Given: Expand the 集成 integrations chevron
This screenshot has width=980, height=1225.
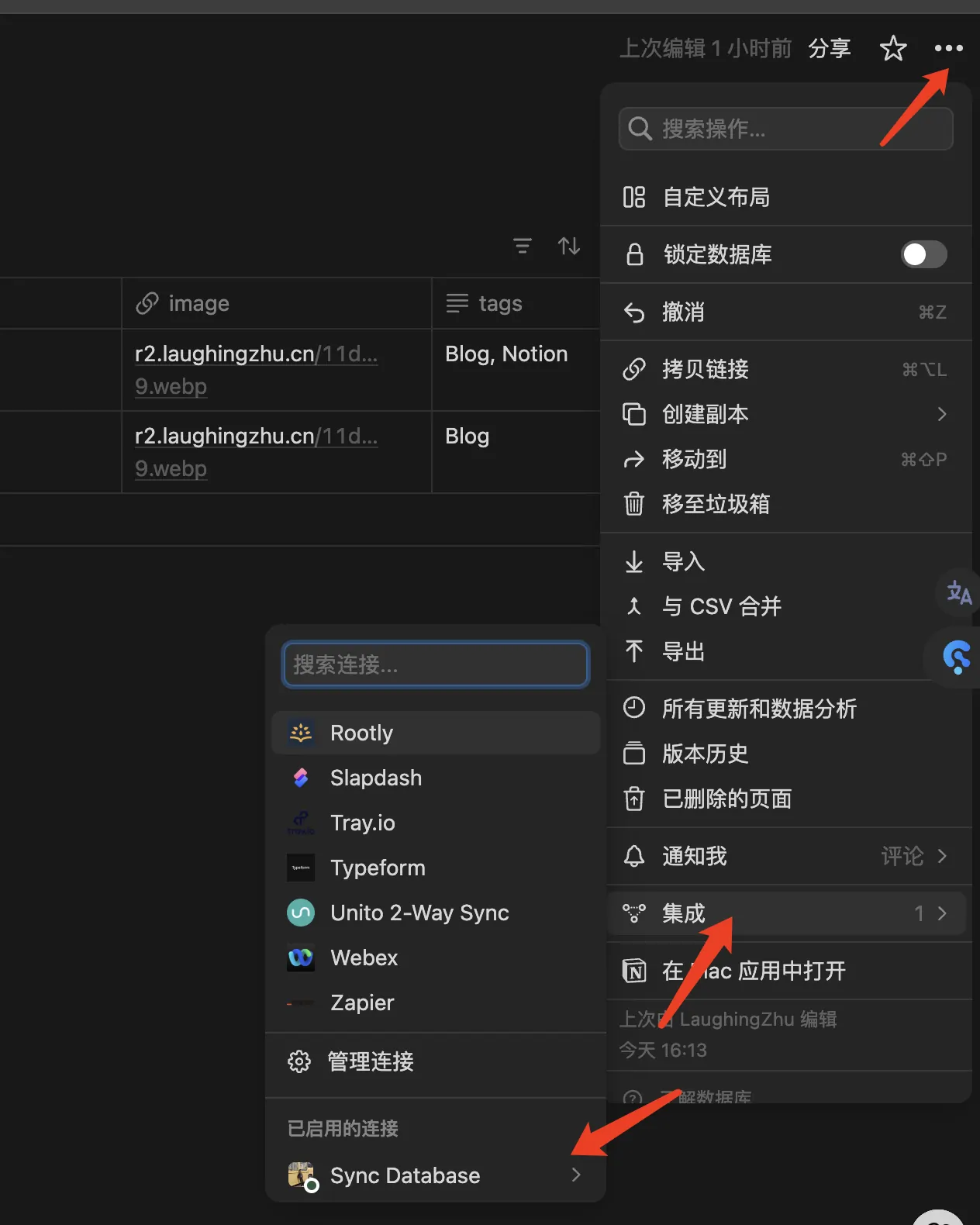Looking at the screenshot, I should 942,913.
